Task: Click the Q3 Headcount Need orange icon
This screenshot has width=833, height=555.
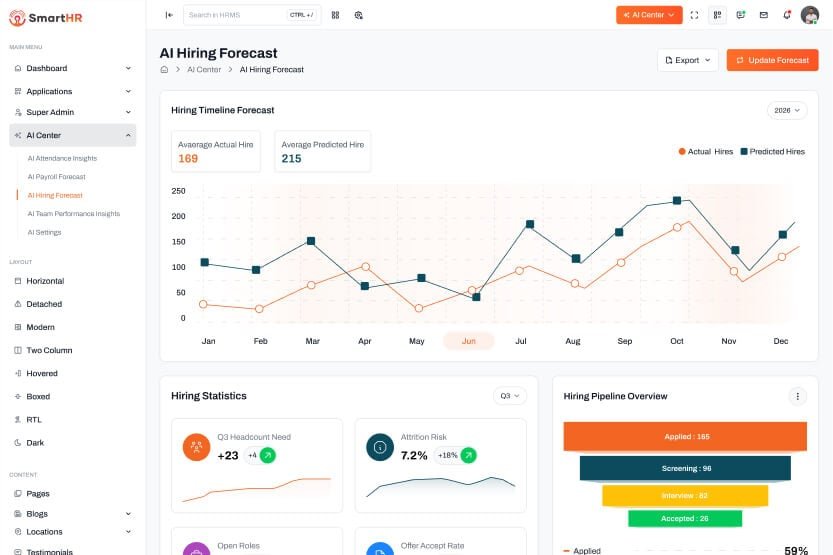Action: click(x=197, y=447)
